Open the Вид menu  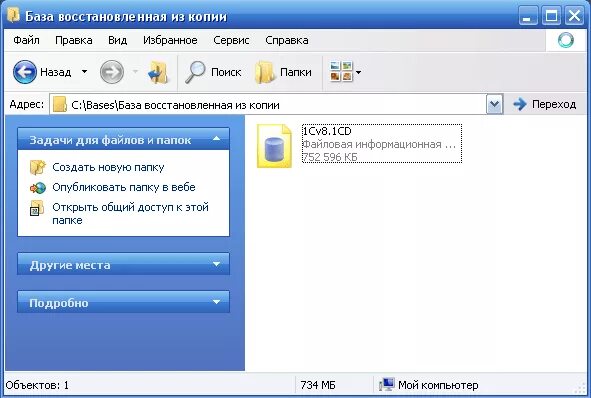pyautogui.click(x=117, y=40)
